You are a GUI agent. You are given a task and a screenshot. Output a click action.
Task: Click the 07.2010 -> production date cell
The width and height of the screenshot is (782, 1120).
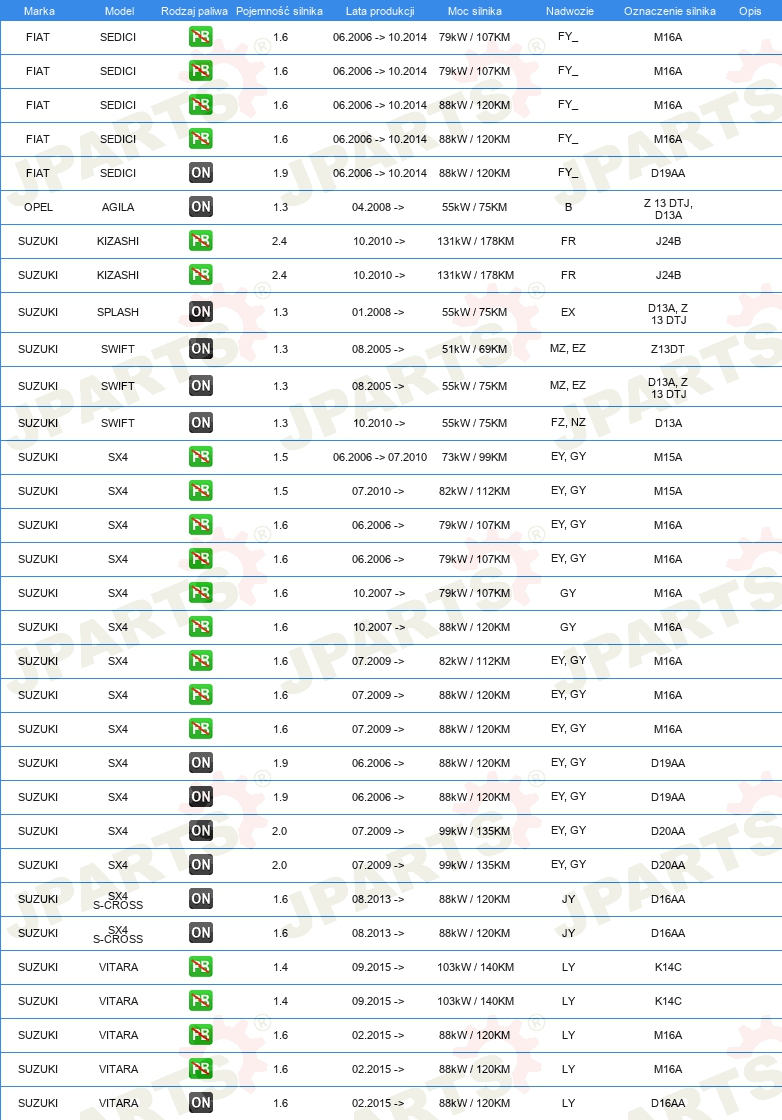[378, 491]
